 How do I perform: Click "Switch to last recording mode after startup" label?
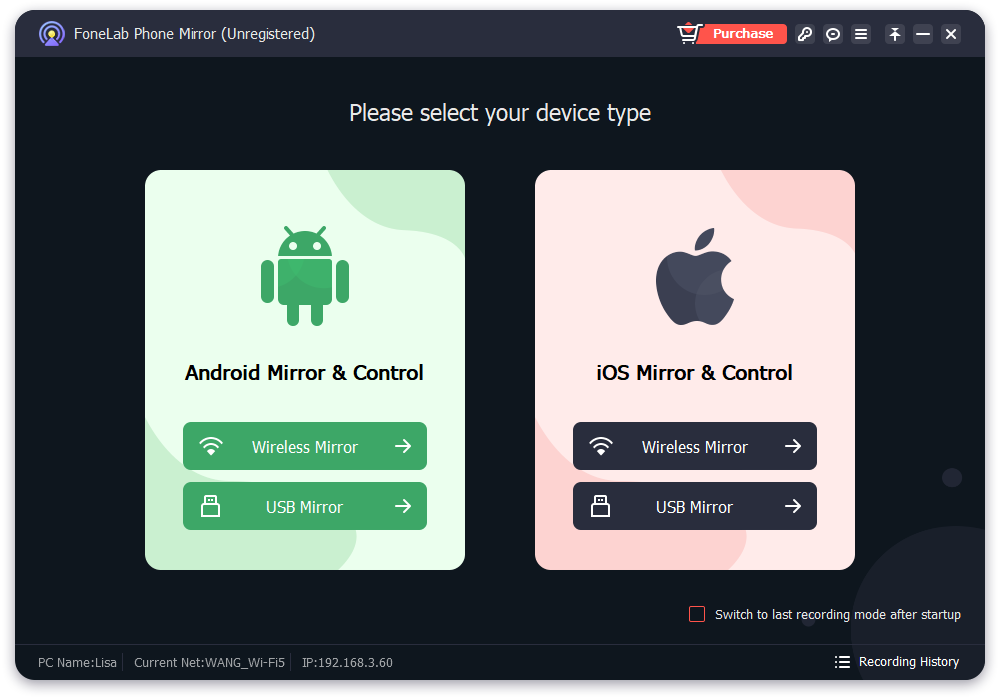click(837, 615)
